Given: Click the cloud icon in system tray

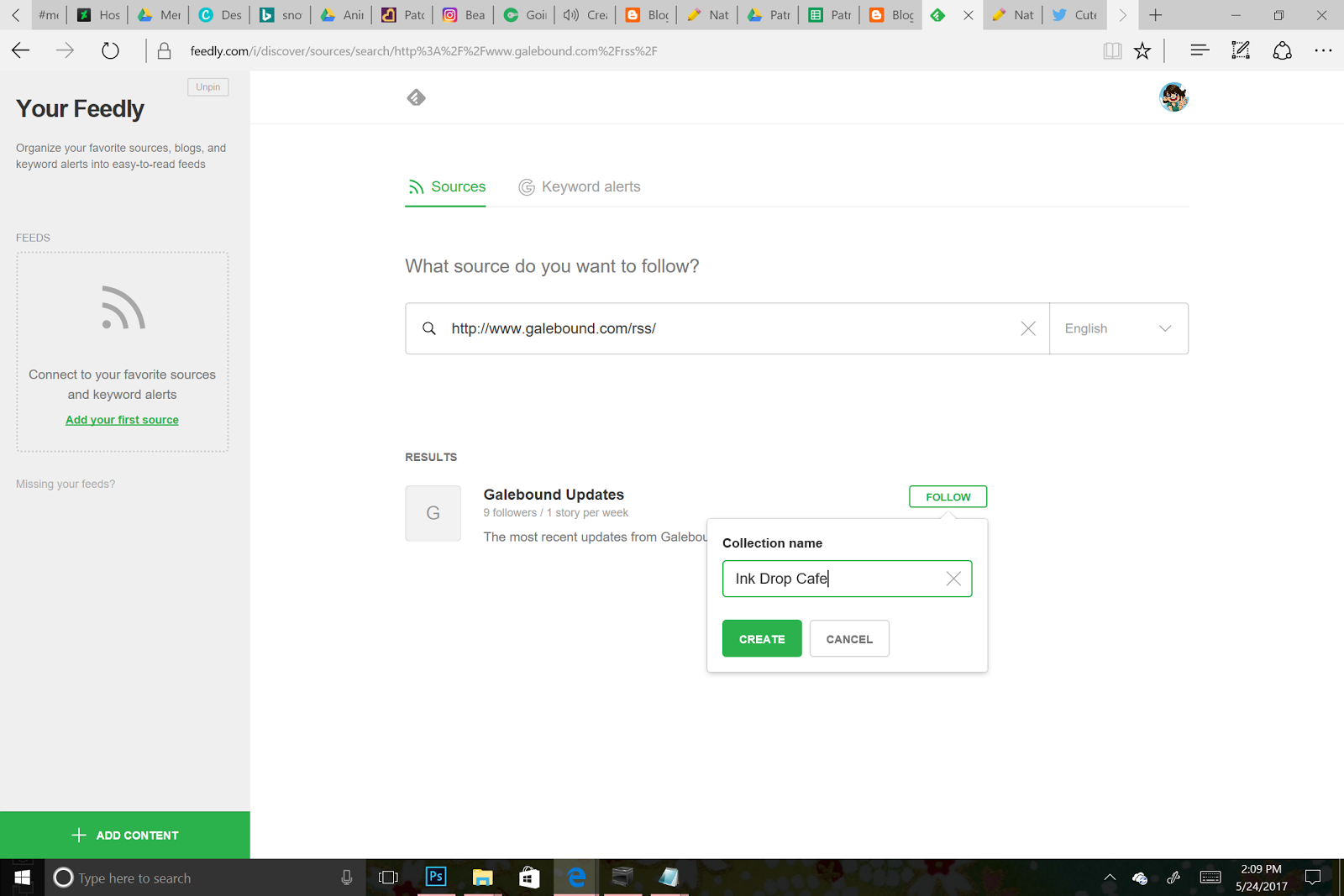Looking at the screenshot, I should point(1140,878).
